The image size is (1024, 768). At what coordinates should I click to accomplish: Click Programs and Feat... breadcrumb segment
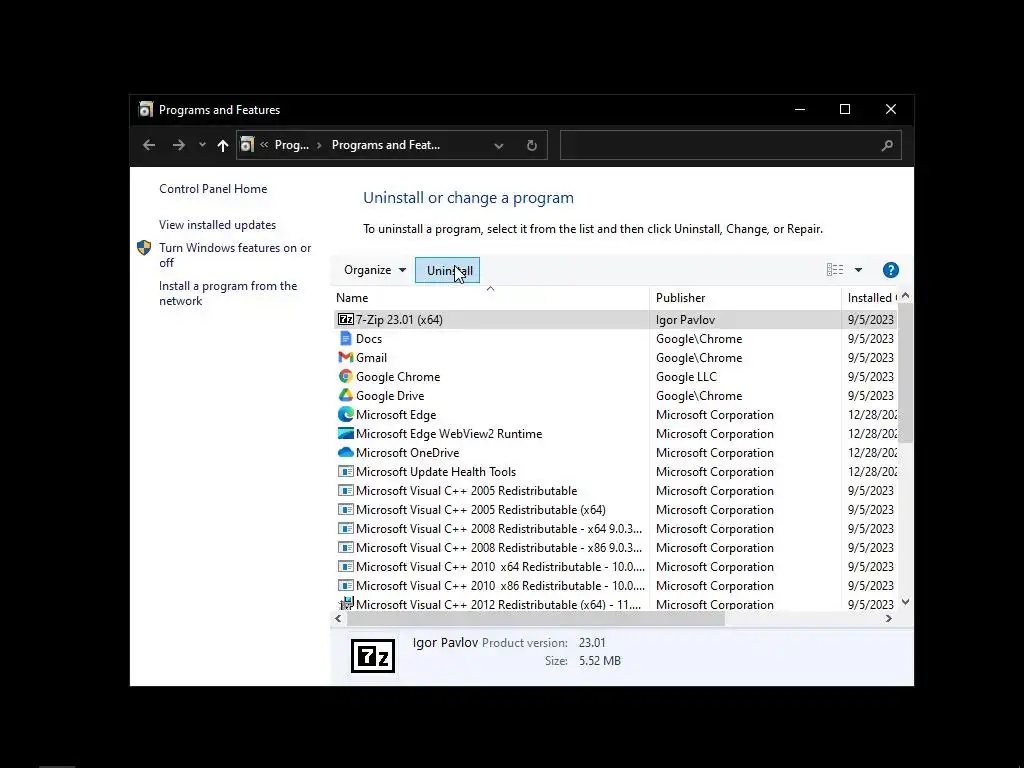[x=386, y=145]
